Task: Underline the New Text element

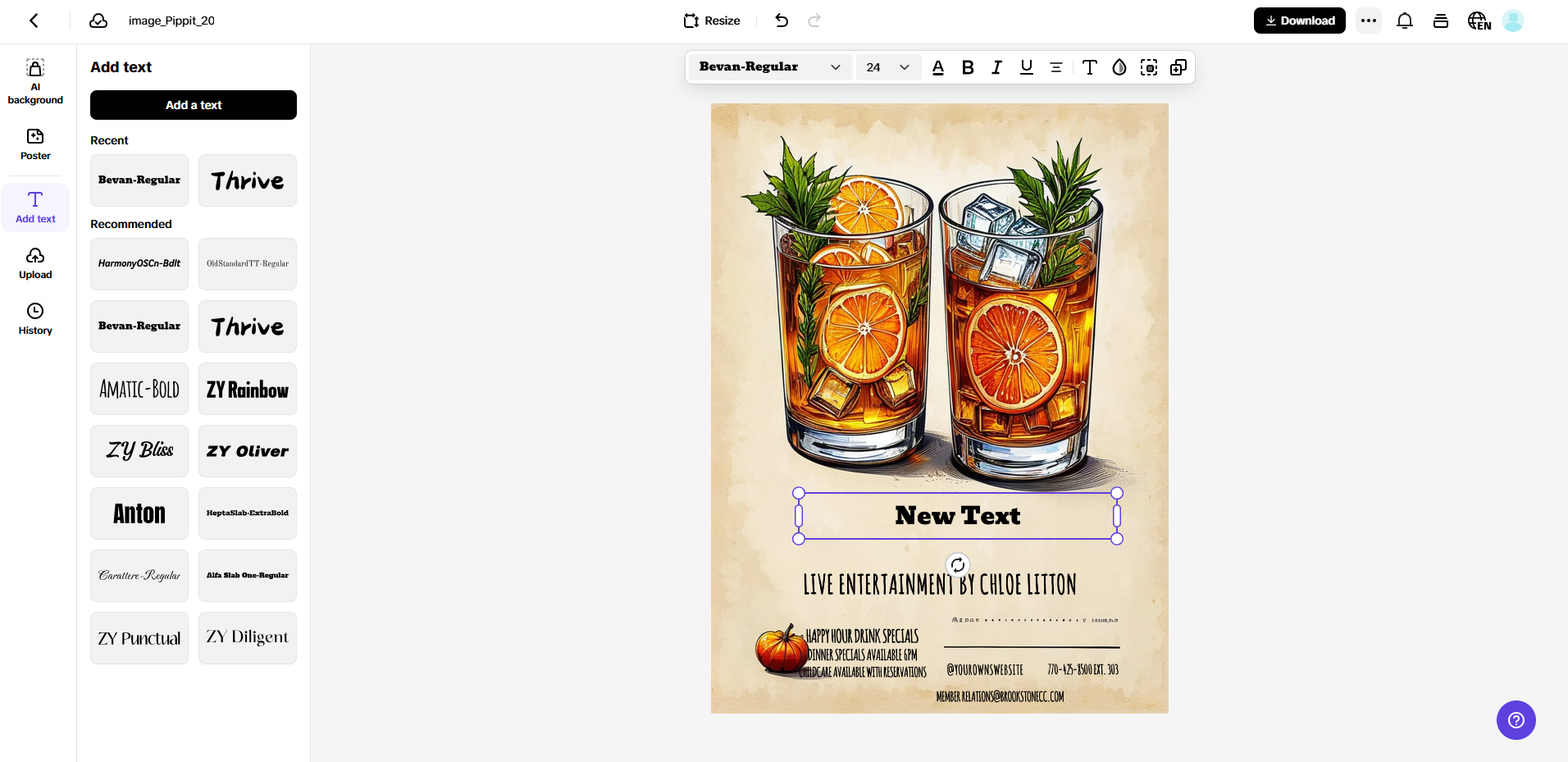Action: [1025, 67]
